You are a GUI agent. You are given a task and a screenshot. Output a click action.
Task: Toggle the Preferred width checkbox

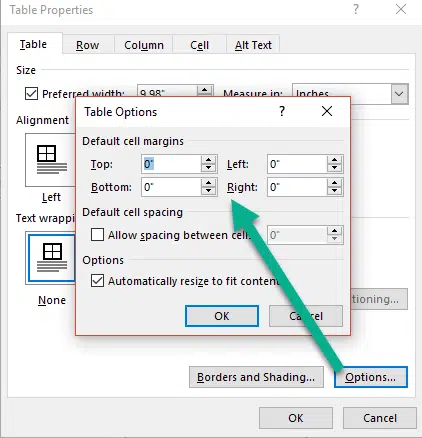(x=31, y=94)
